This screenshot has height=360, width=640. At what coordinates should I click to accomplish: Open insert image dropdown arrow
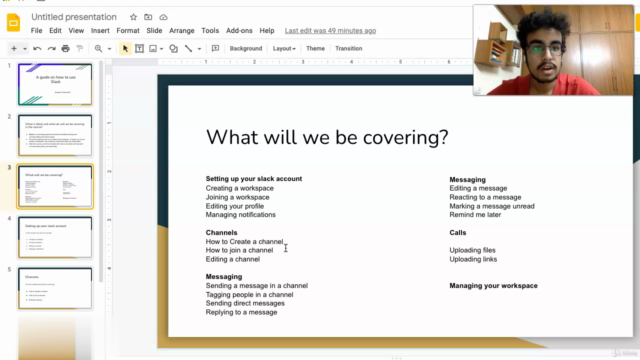point(162,49)
